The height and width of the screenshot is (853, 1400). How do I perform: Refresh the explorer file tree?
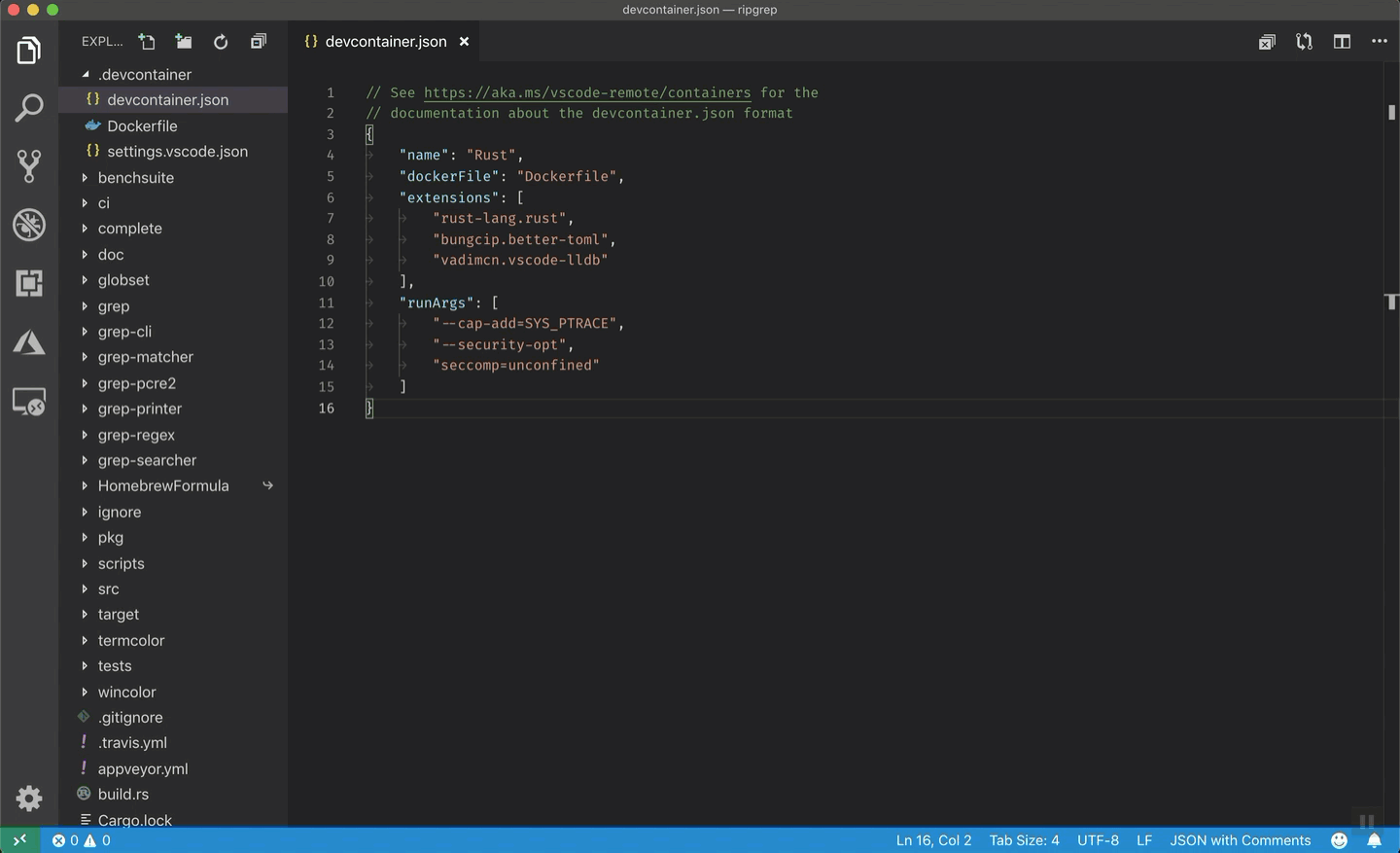tap(221, 42)
